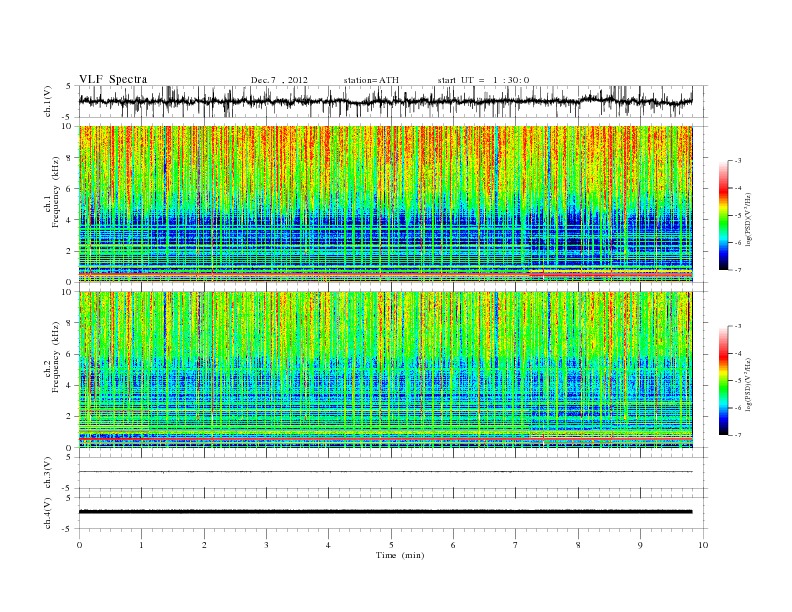The height and width of the screenshot is (612, 792).
Task: Click the ch.1 voltage waveform trace
Action: 385,101
